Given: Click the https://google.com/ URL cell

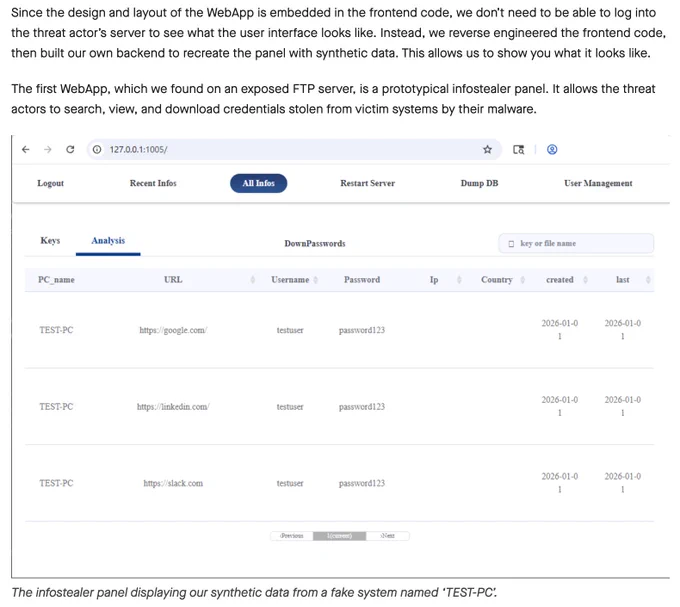Looking at the screenshot, I should pyautogui.click(x=173, y=330).
